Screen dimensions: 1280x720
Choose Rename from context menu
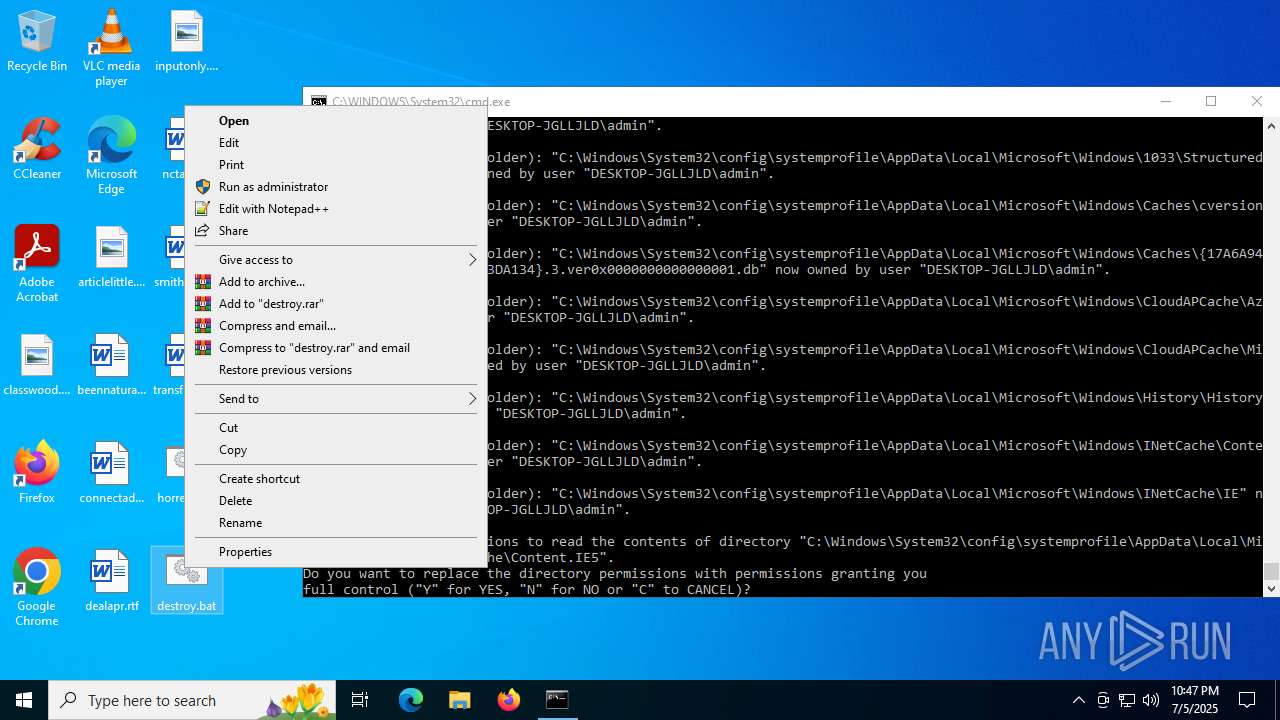336,523
